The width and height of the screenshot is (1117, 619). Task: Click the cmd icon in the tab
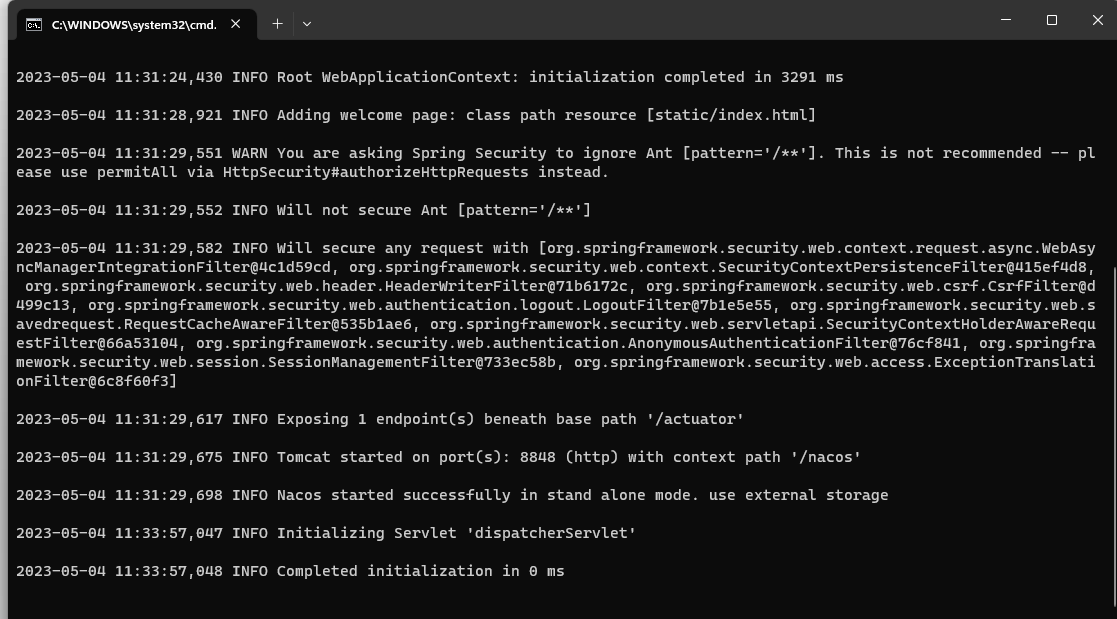34,24
